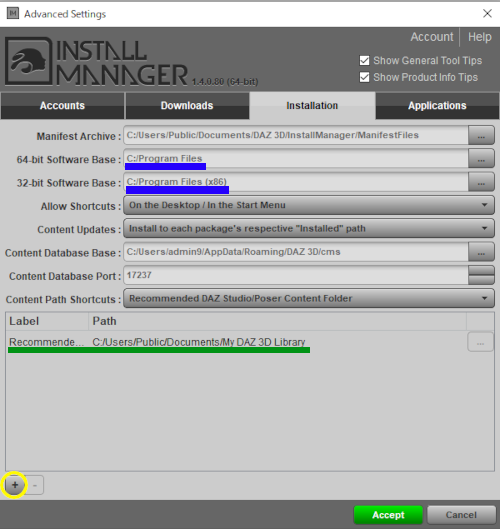Click the Manifest Archive path field
Screen dimensions: 500x529
click(x=296, y=135)
